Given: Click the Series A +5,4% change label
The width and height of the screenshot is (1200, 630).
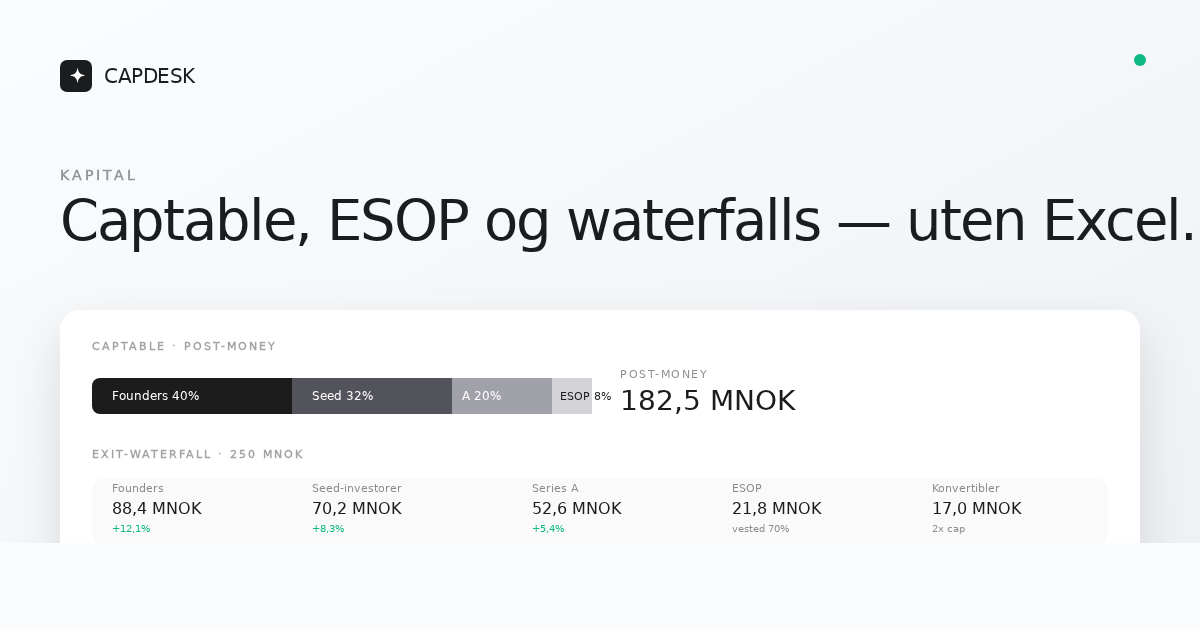Looking at the screenshot, I should tap(548, 529).
